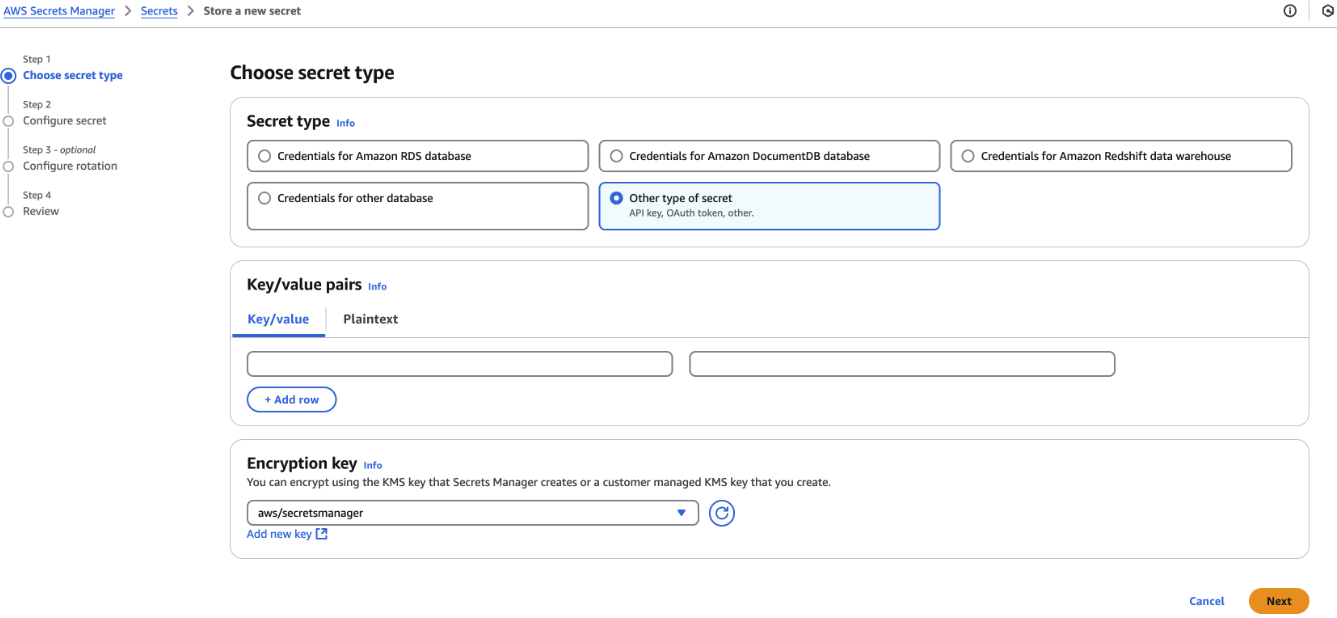The height and width of the screenshot is (618, 1337).
Task: Go to Step 4 Review
Action: click(41, 211)
